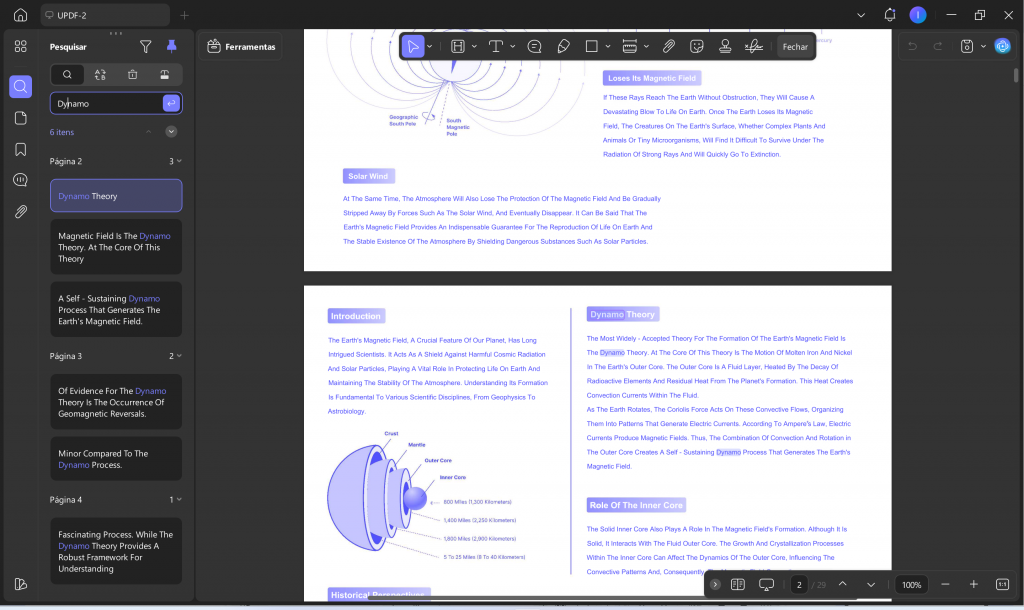Switch to the fourth search mode tab

pos(165,74)
